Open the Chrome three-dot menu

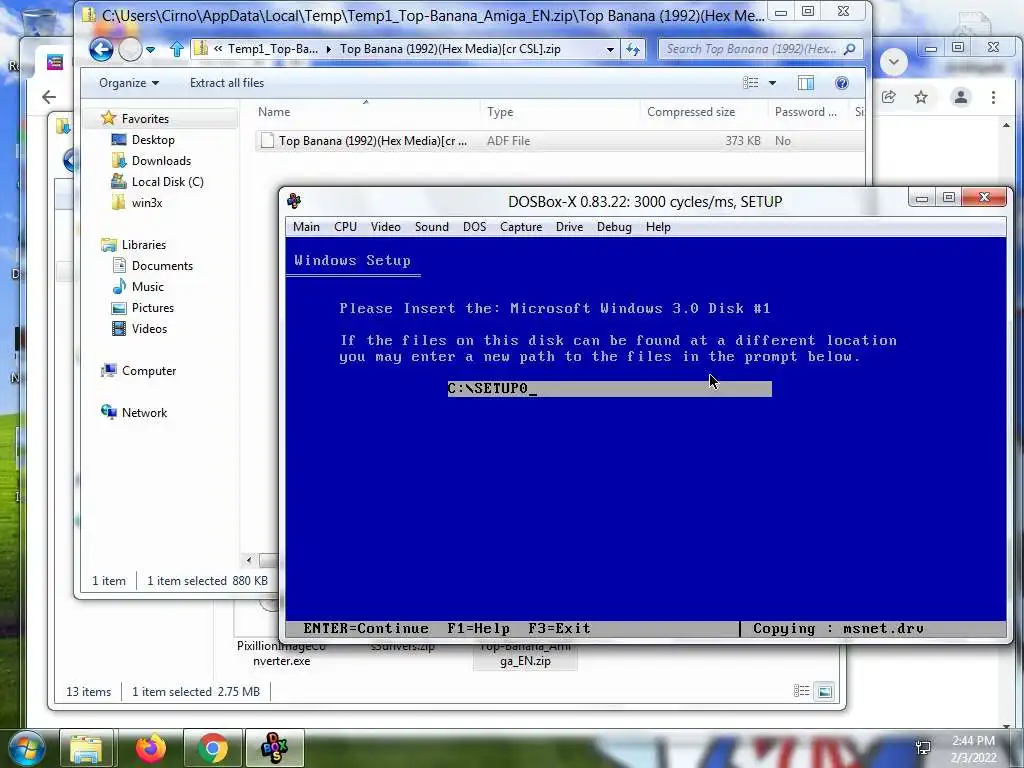click(993, 97)
